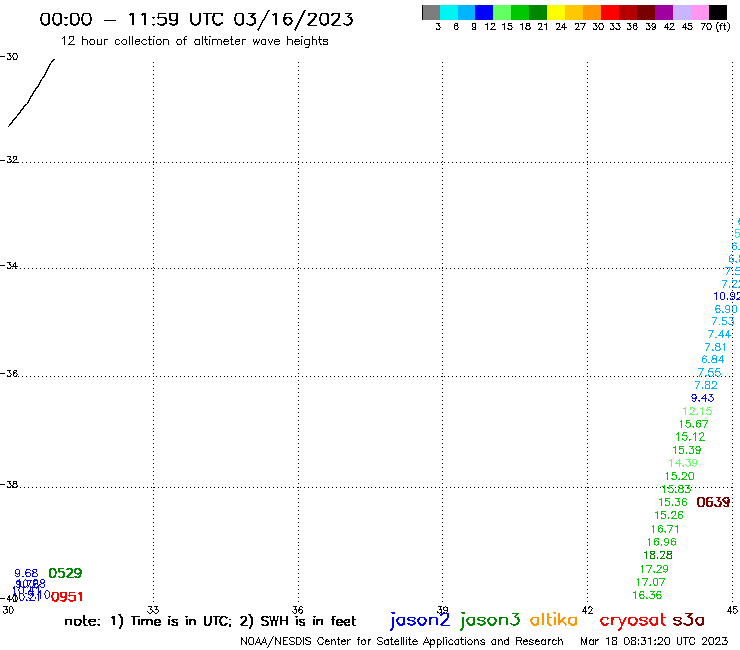The width and height of the screenshot is (740, 650).
Task: Click the longitude axis label 42
Action: click(x=587, y=610)
